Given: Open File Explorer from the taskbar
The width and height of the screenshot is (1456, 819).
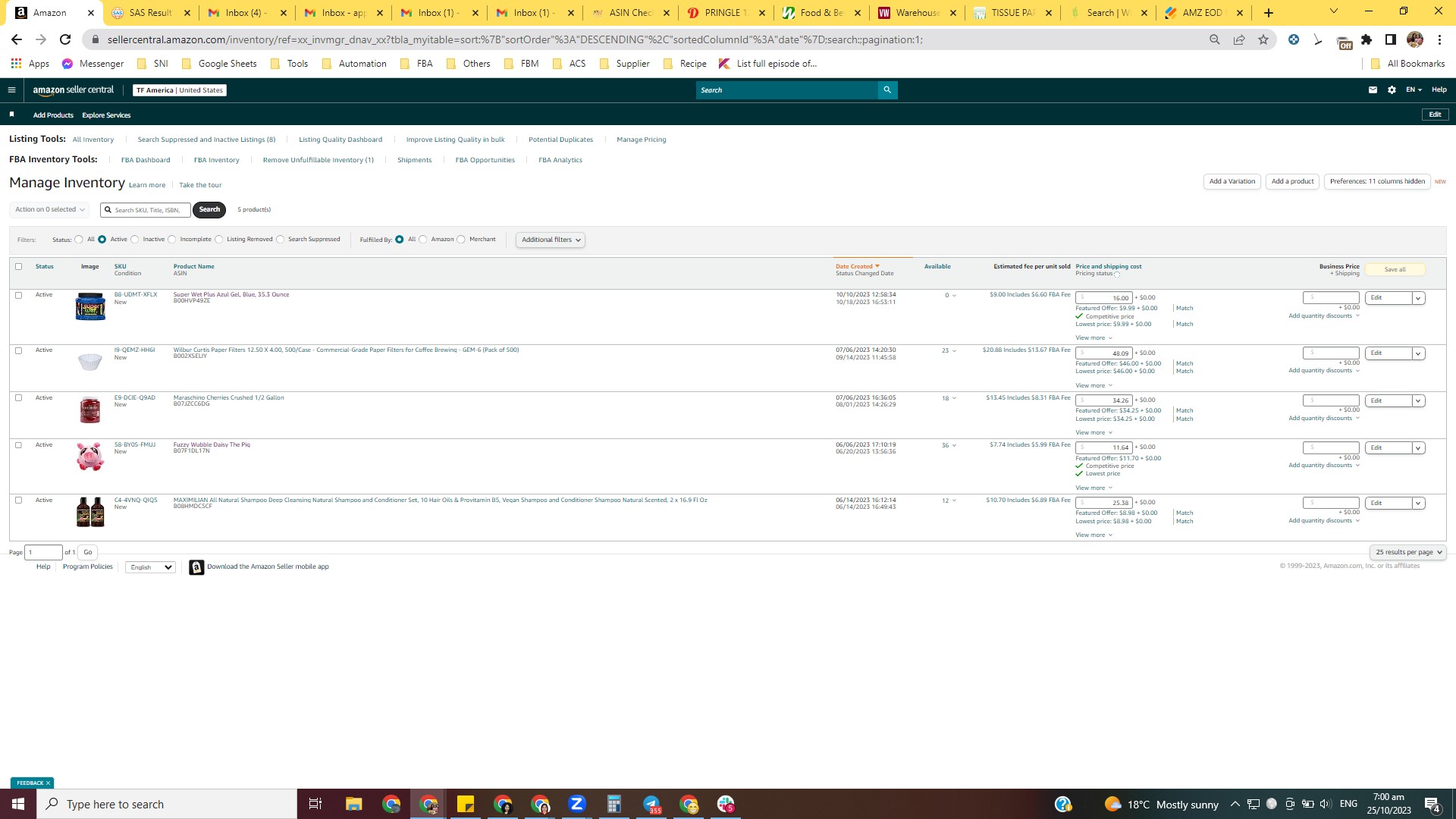Looking at the screenshot, I should [x=353, y=804].
